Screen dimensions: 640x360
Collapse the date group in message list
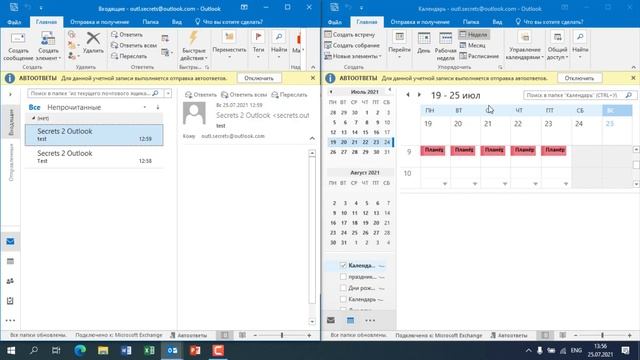[x=33, y=118]
